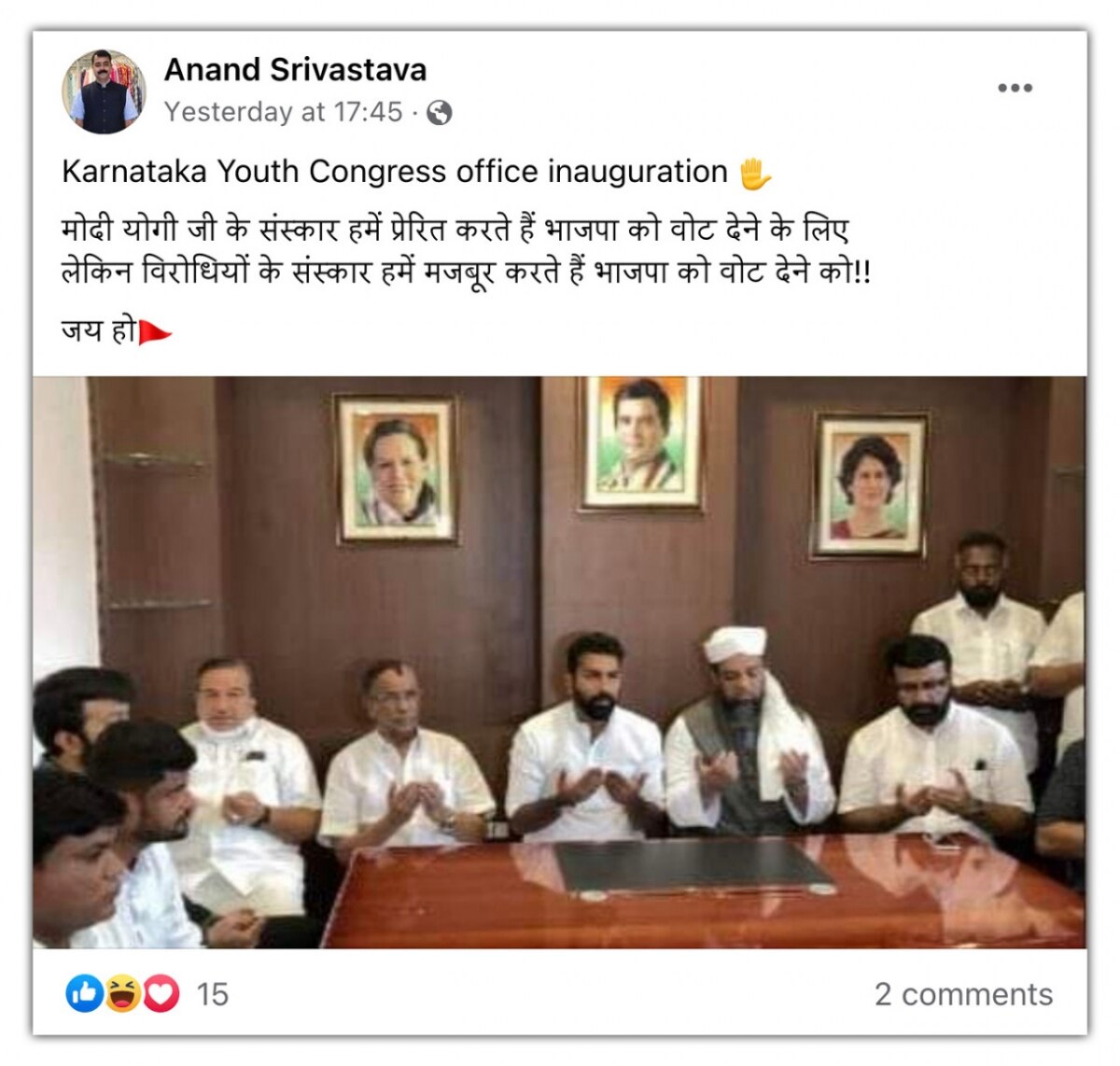Screen dimensions: 1120x1066
Task: Click the red flag emoji after "जय हो"
Action: tap(155, 332)
